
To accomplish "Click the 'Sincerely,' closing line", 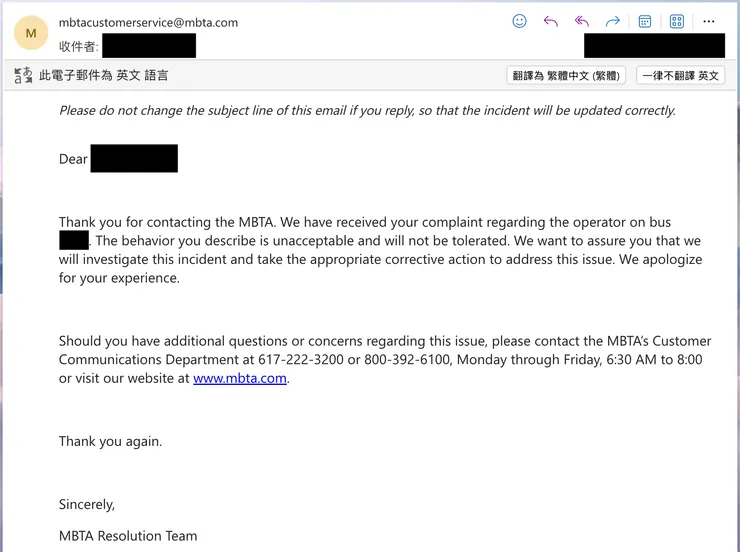I will click(x=87, y=504).
